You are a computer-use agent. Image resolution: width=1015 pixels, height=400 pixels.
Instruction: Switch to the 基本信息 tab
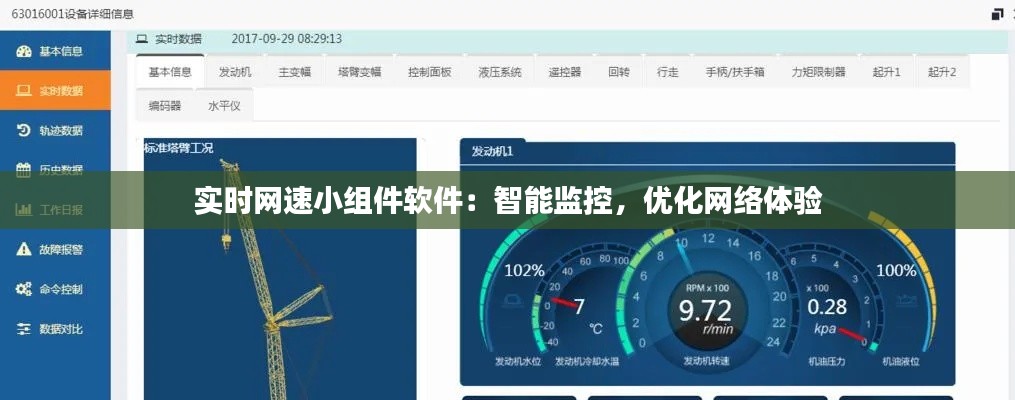[x=170, y=71]
